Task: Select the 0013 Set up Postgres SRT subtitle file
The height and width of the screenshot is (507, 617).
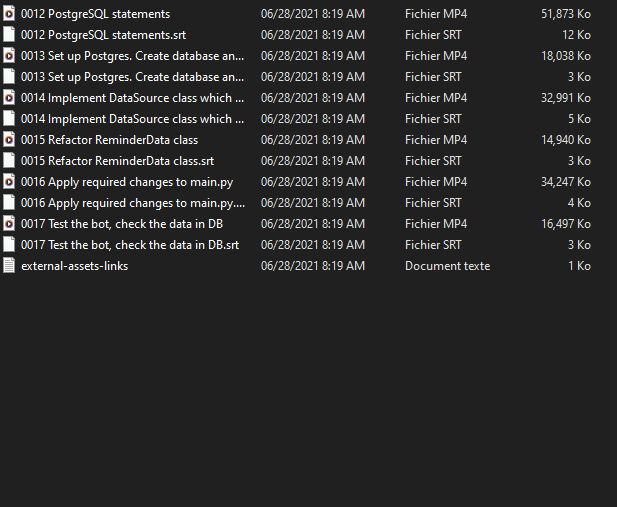Action: pyautogui.click(x=132, y=77)
